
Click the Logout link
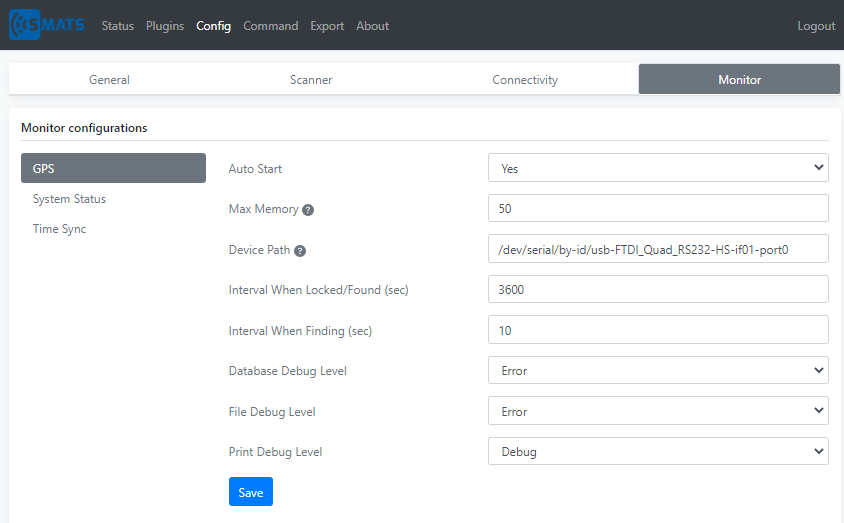coord(816,26)
